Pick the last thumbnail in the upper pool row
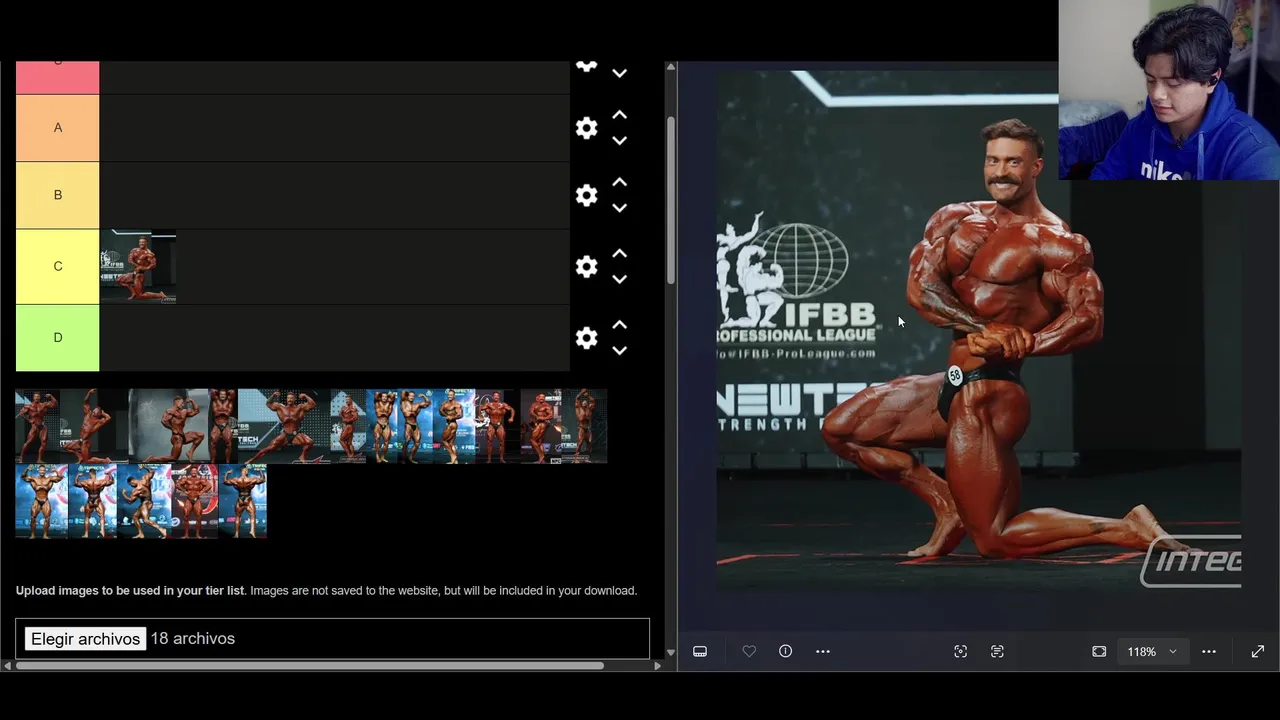The width and height of the screenshot is (1280, 720). click(x=584, y=426)
